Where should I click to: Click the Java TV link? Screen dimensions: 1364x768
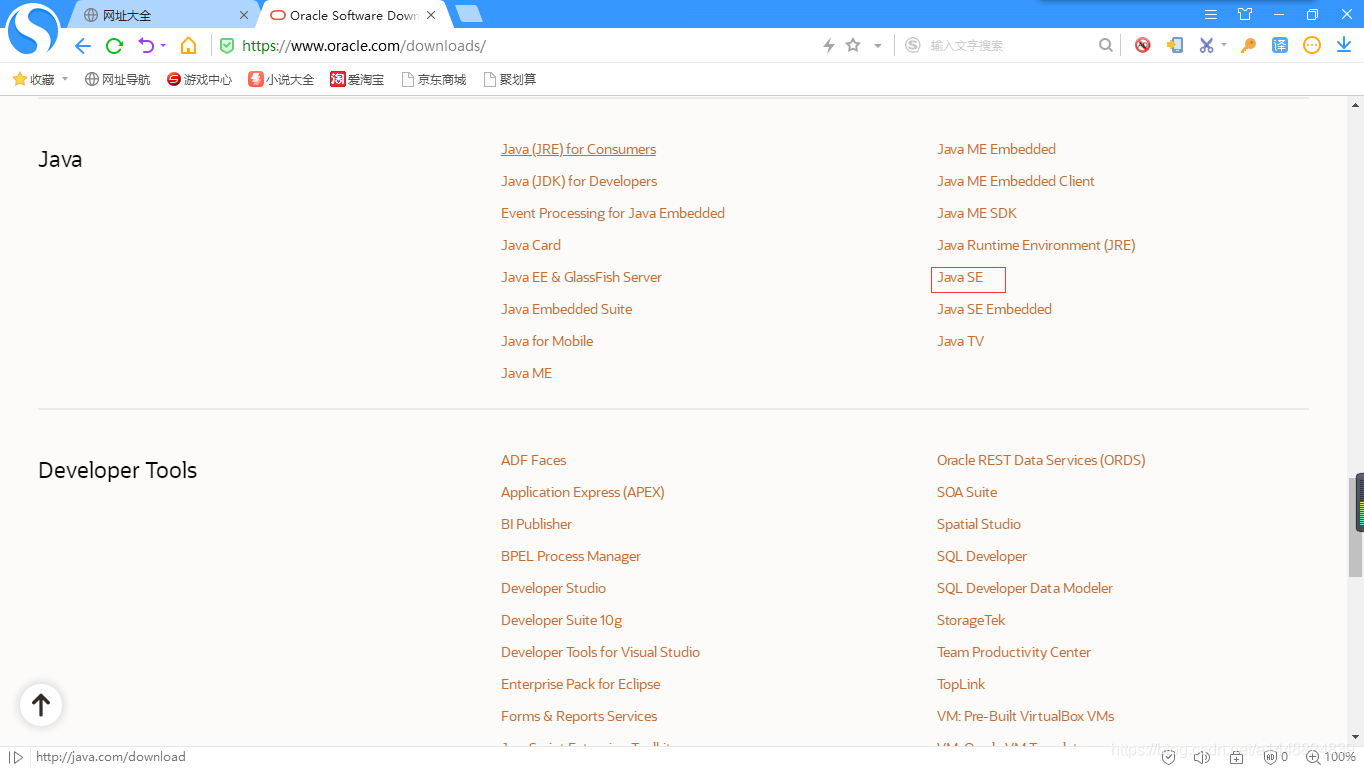[960, 341]
